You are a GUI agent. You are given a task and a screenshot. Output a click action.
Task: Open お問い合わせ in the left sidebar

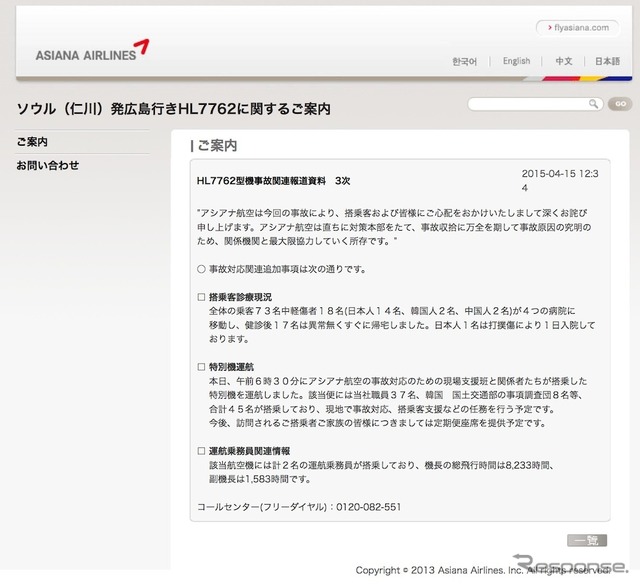48,165
